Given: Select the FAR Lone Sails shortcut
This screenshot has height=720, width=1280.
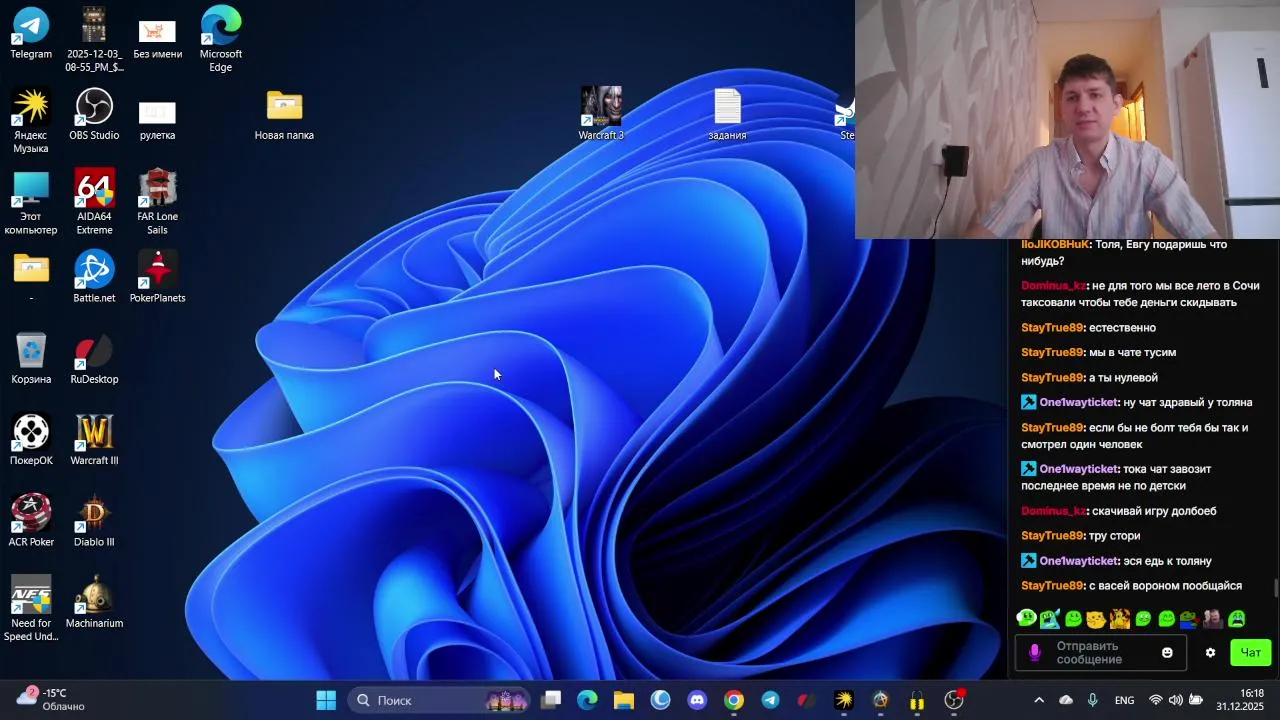Looking at the screenshot, I should point(157,202).
